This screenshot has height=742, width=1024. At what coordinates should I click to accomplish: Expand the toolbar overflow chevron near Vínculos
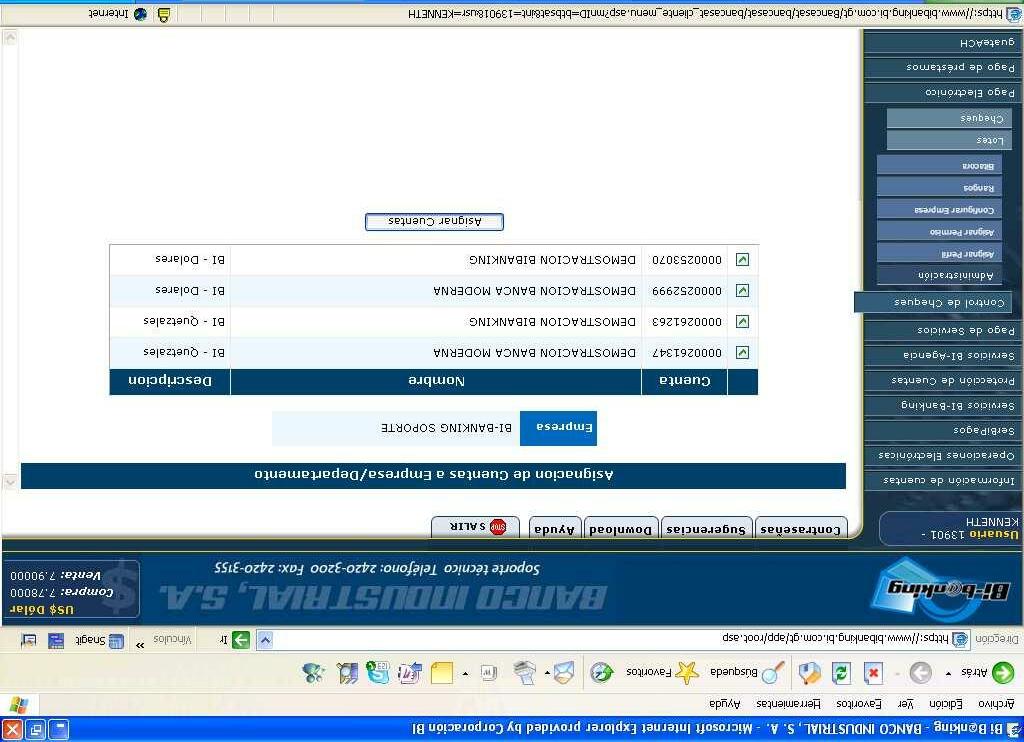(x=140, y=644)
